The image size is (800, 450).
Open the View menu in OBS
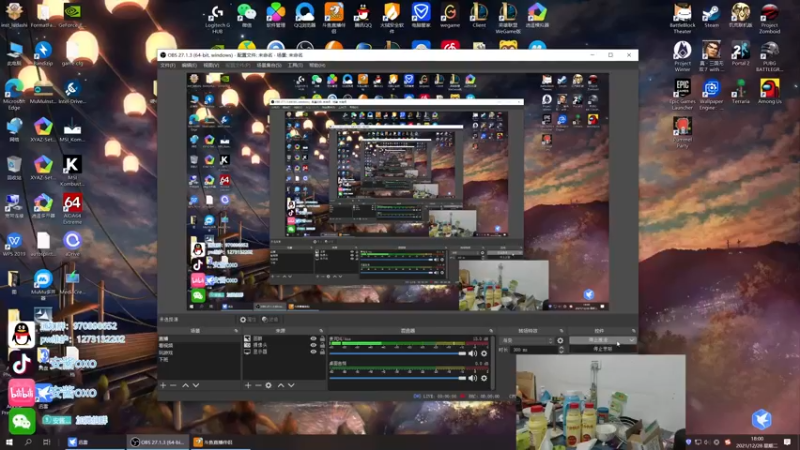tap(211, 65)
